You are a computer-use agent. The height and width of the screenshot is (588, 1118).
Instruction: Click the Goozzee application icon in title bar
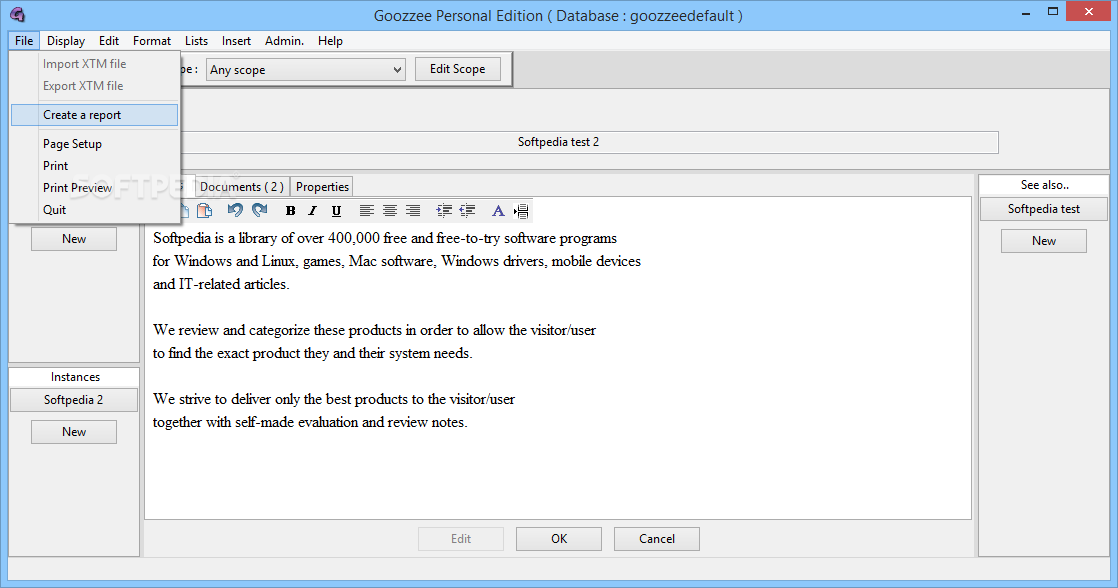tap(17, 14)
